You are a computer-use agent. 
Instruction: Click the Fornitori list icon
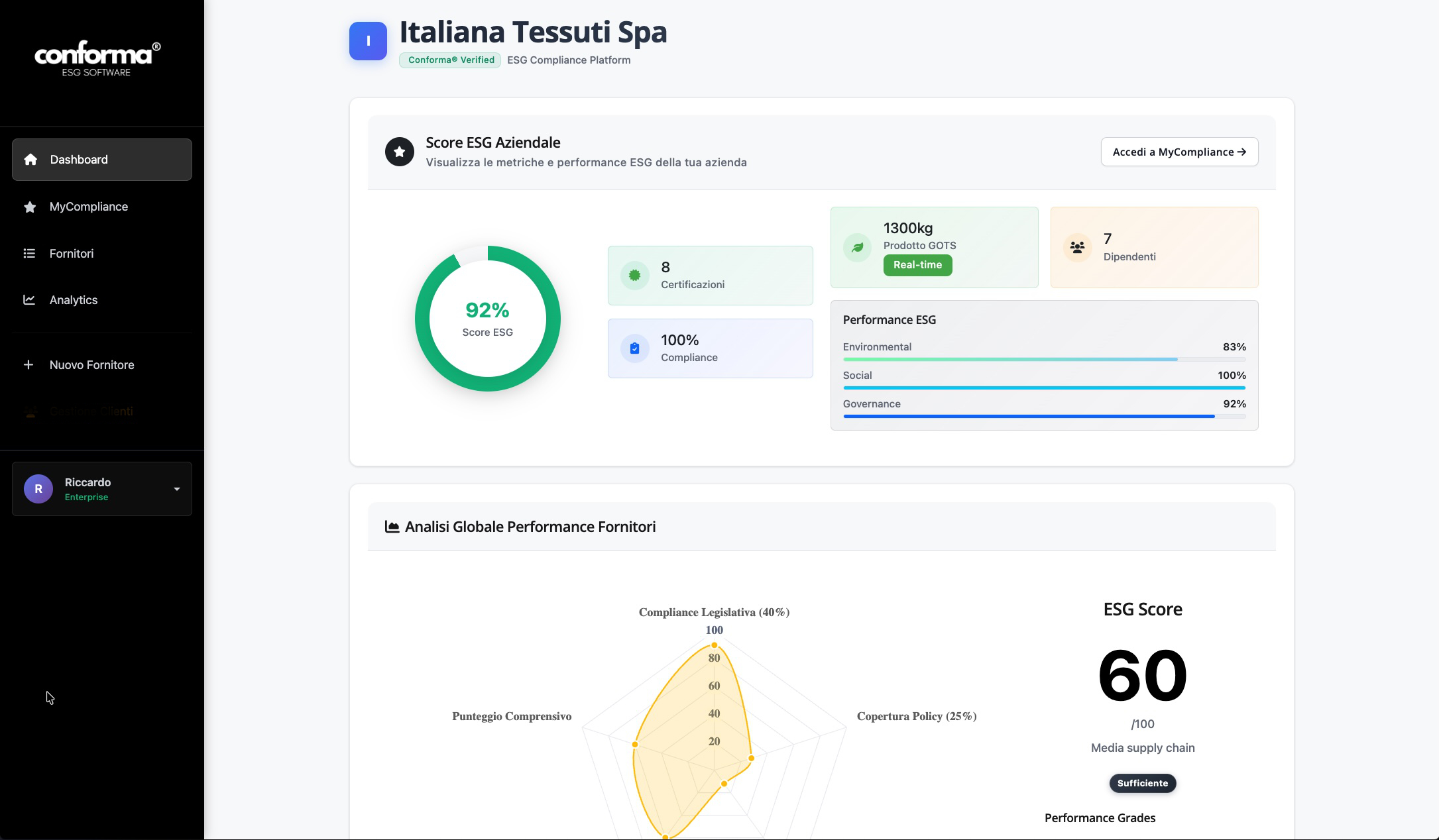pos(29,253)
